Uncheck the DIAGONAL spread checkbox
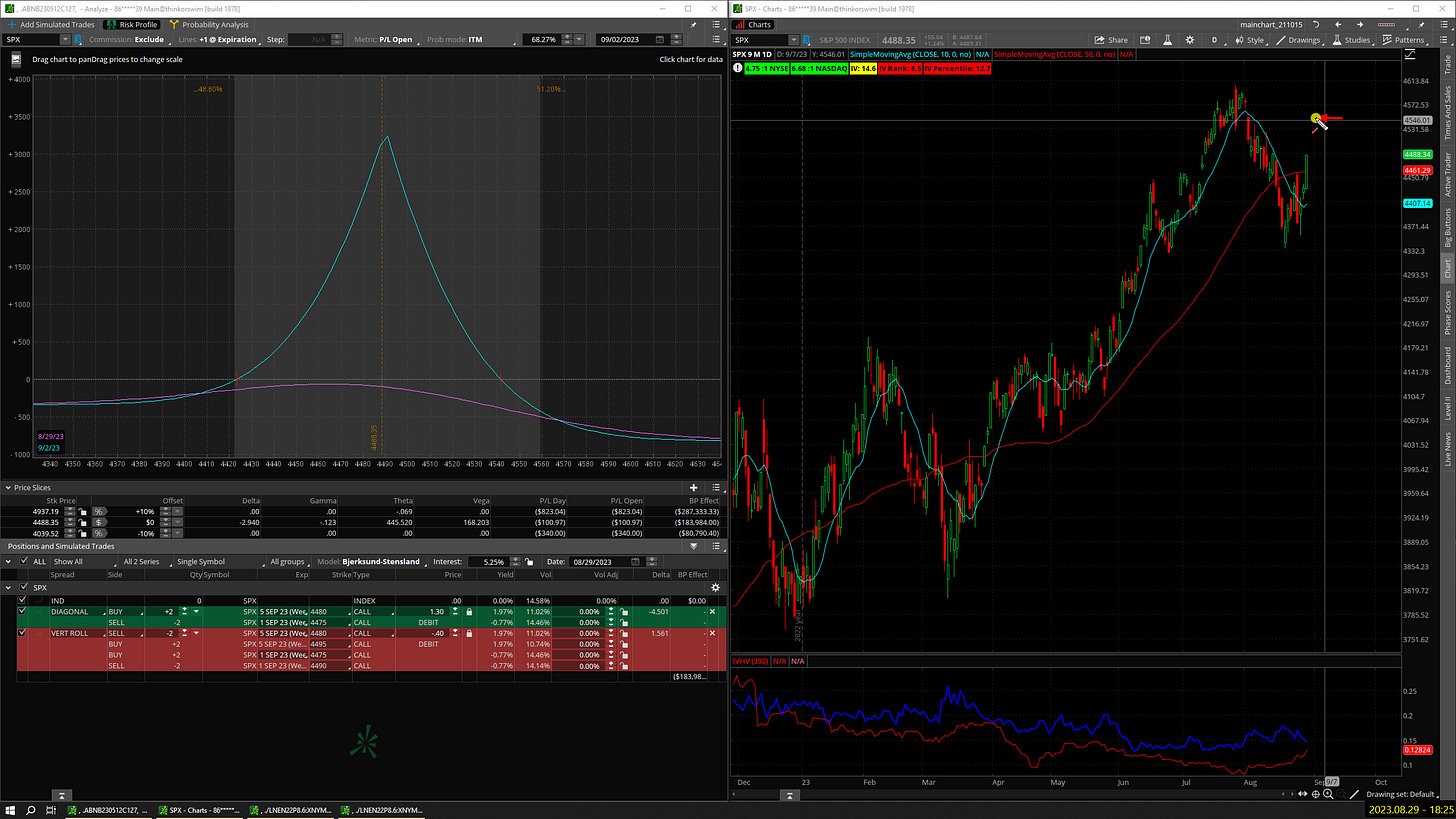The height and width of the screenshot is (819, 1456). pos(22,611)
